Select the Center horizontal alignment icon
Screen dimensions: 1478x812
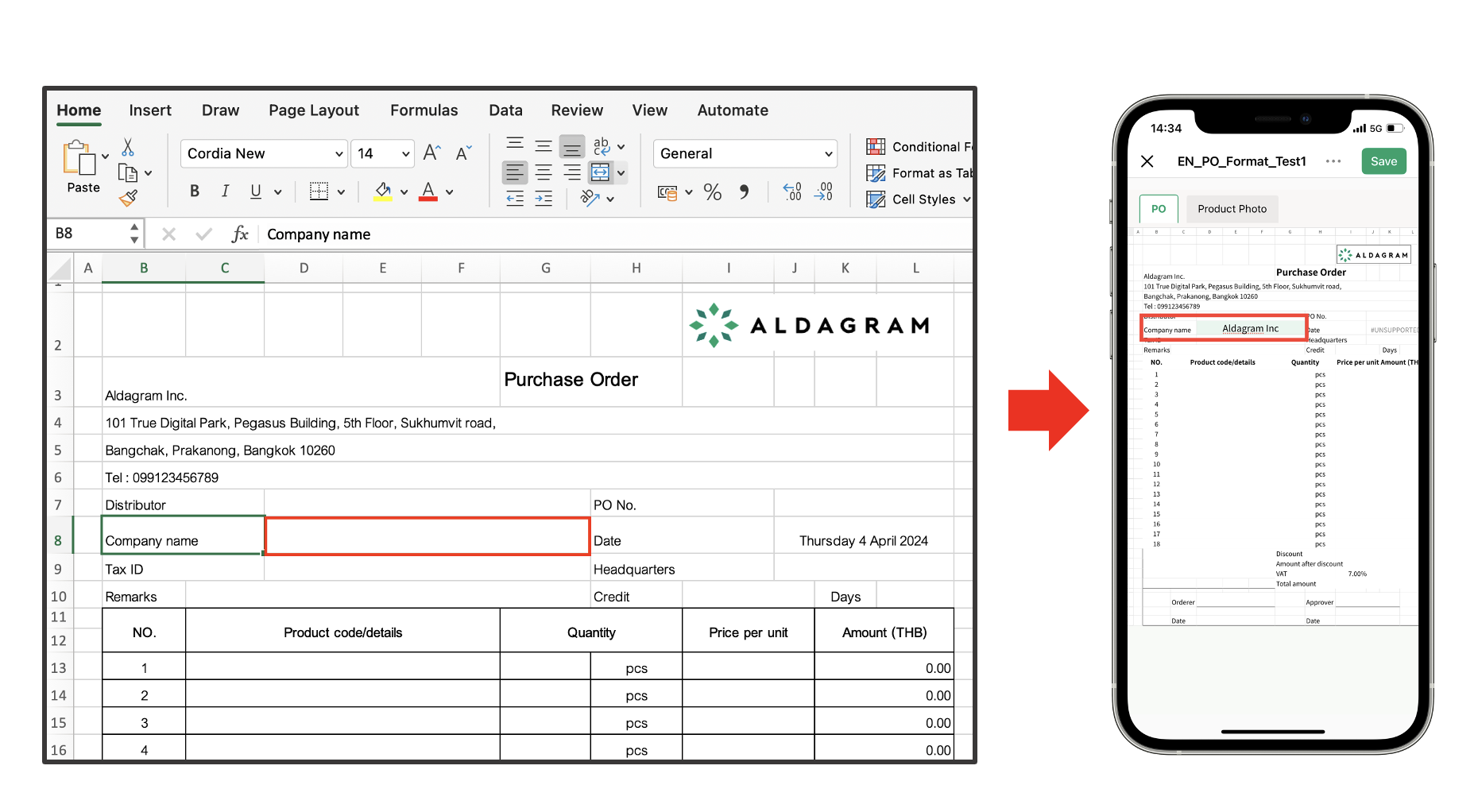point(544,172)
